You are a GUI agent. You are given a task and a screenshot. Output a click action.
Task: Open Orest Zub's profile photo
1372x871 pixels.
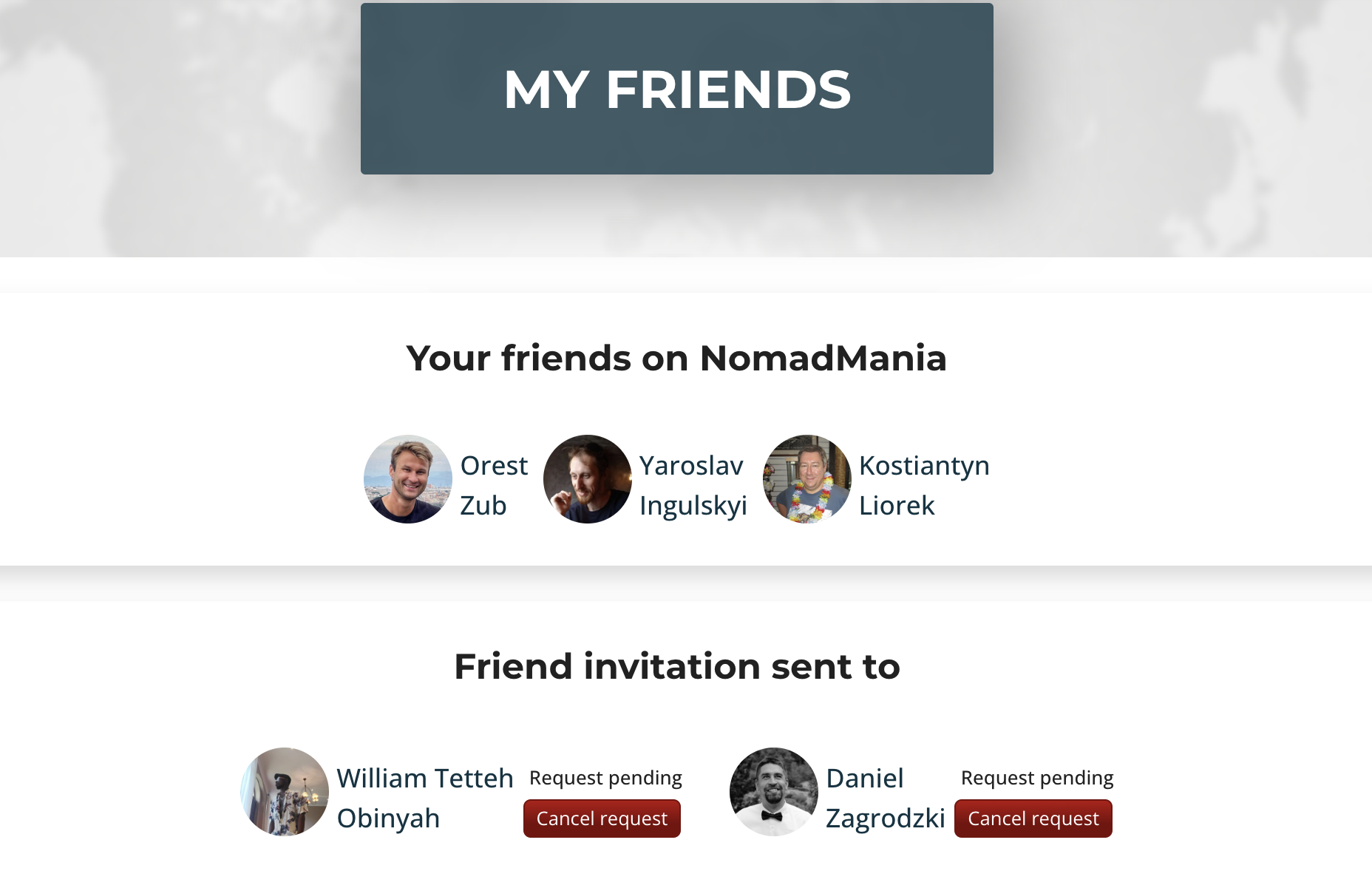point(408,479)
